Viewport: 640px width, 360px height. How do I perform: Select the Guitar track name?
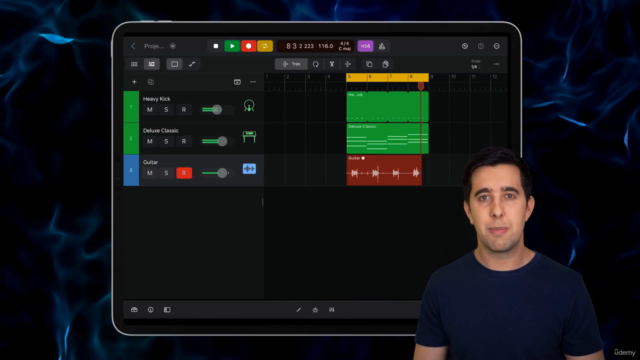point(150,162)
